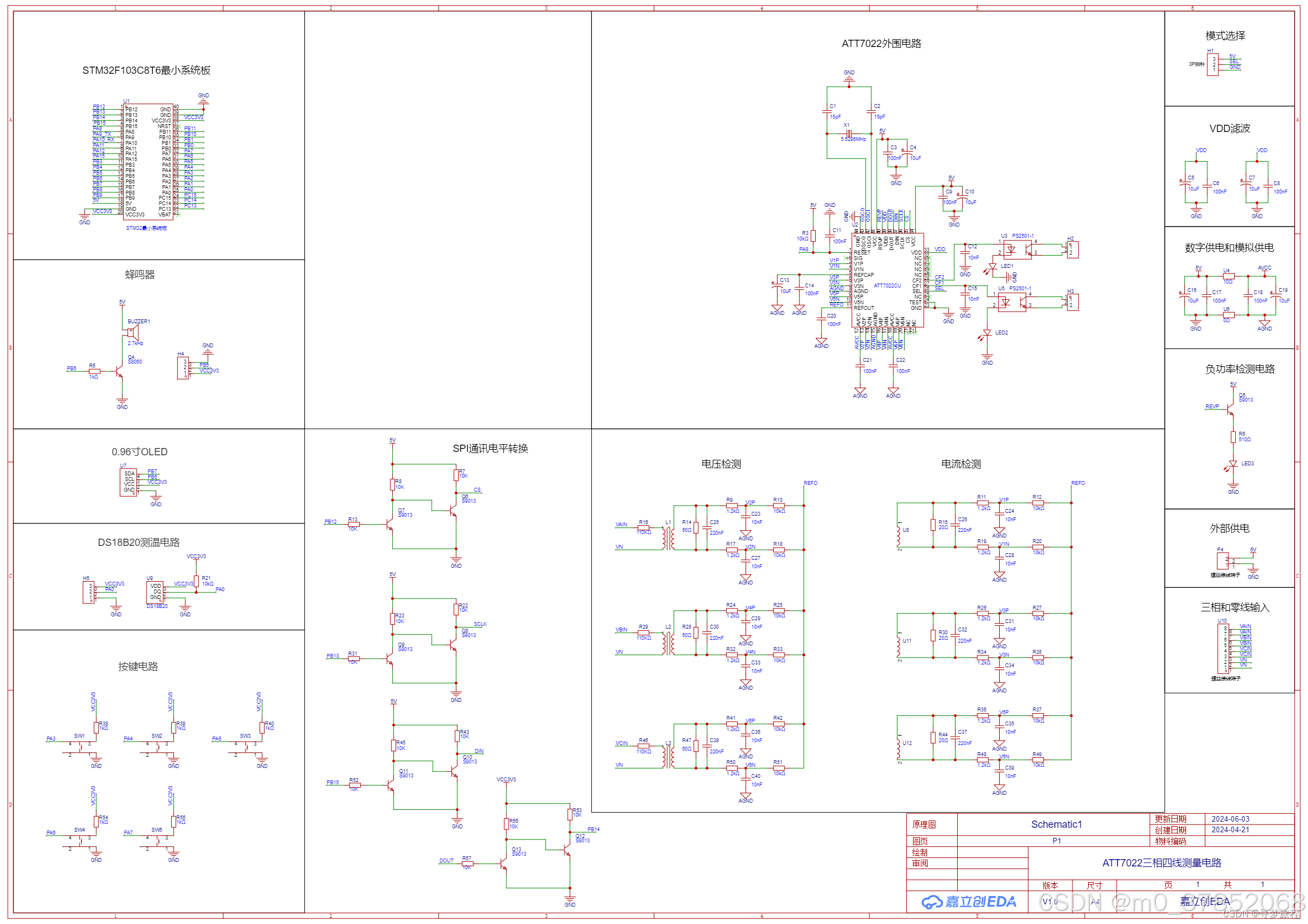Click the 嘉立创EDA logo in title block
The height and width of the screenshot is (924, 1308).
click(x=968, y=902)
